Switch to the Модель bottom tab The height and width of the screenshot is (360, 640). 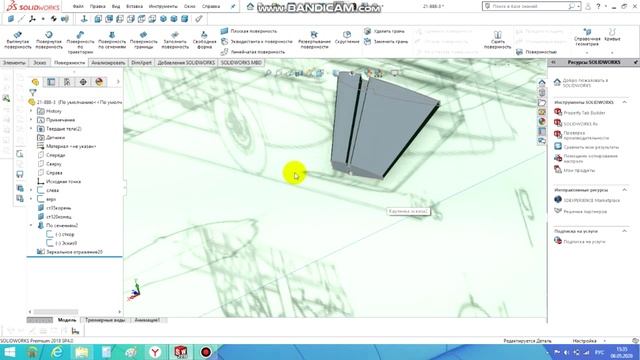(67, 320)
